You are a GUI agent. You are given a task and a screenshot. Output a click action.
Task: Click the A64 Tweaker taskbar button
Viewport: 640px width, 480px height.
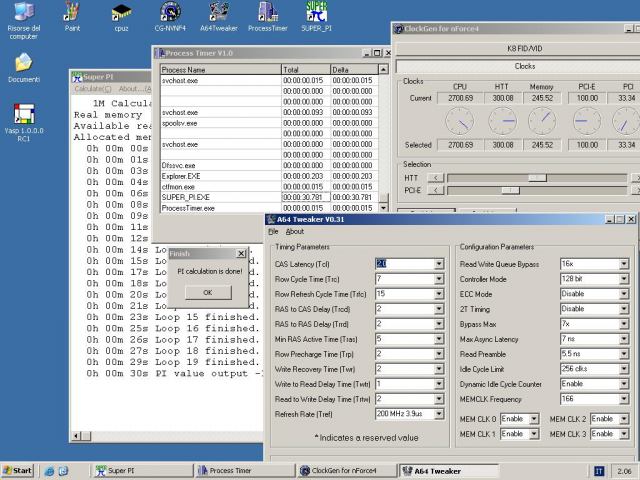448,471
